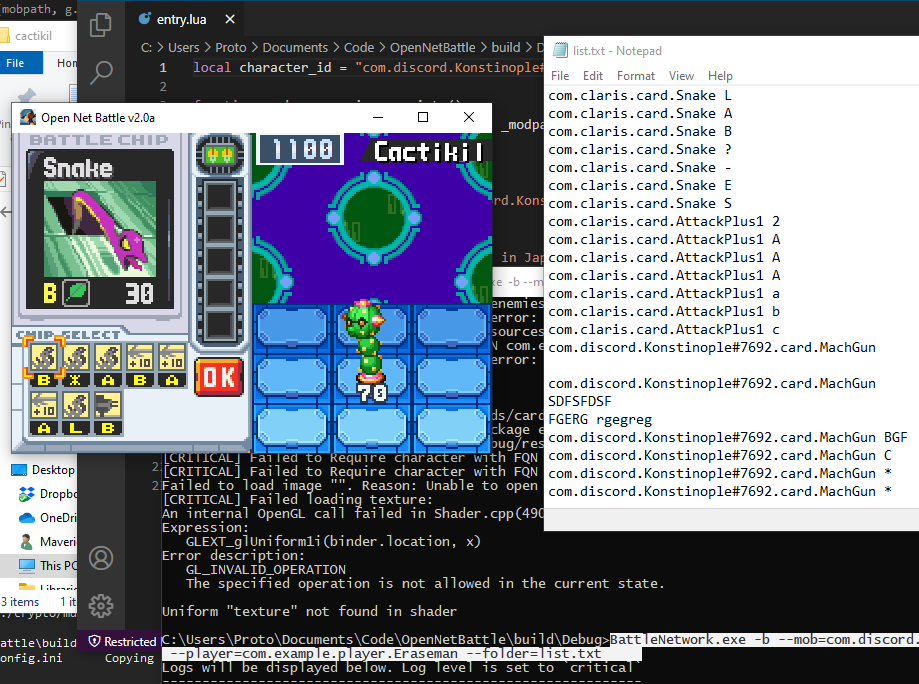The width and height of the screenshot is (919, 684).
Task: Select Dropbox in File Explorer navigation pane
Action: pyautogui.click(x=47, y=494)
